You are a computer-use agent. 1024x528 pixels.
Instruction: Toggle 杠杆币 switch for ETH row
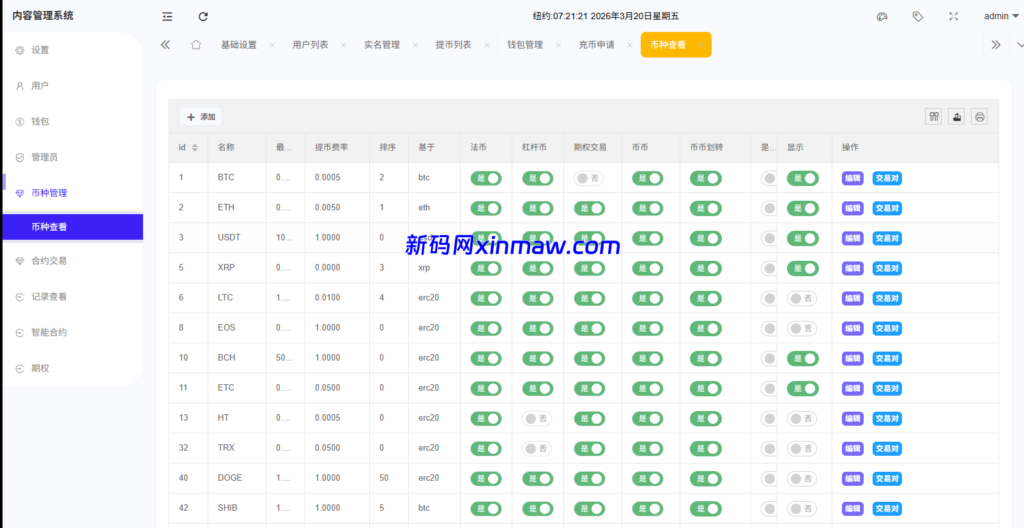[537, 208]
